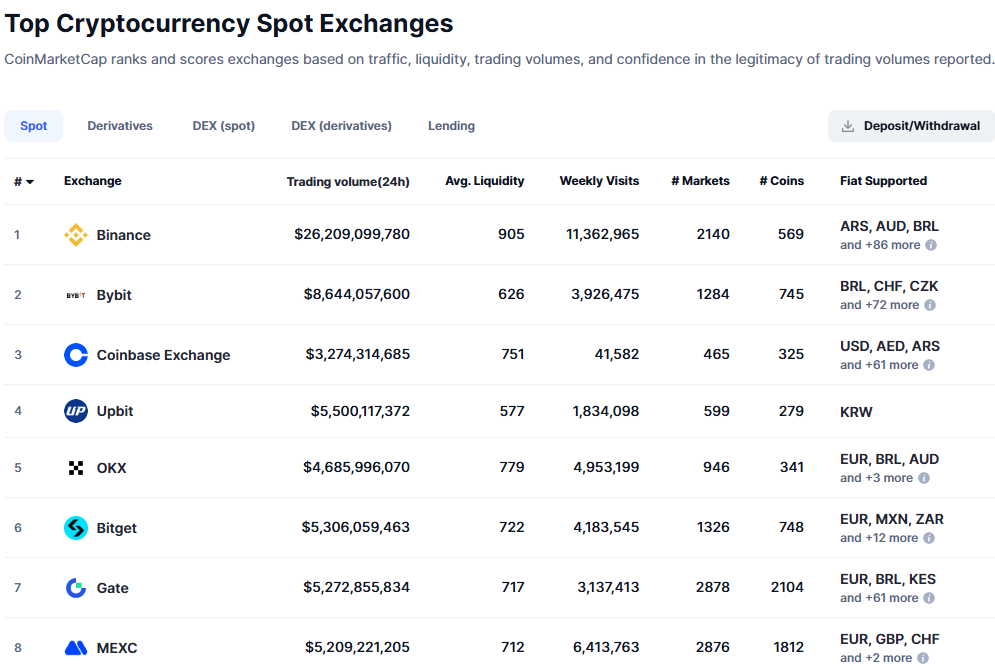Click the Gate logo icon
This screenshot has height=670, width=995.
pyautogui.click(x=76, y=588)
